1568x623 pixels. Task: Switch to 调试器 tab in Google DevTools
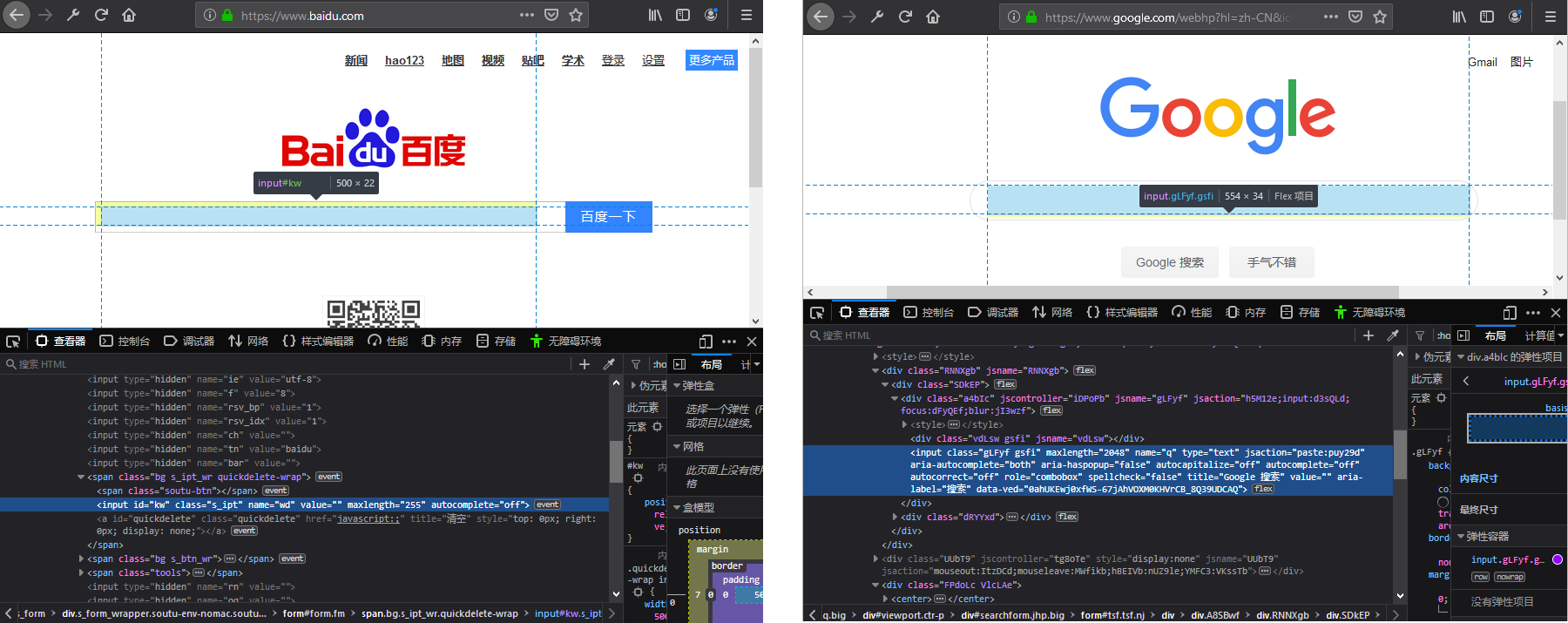(x=993, y=313)
